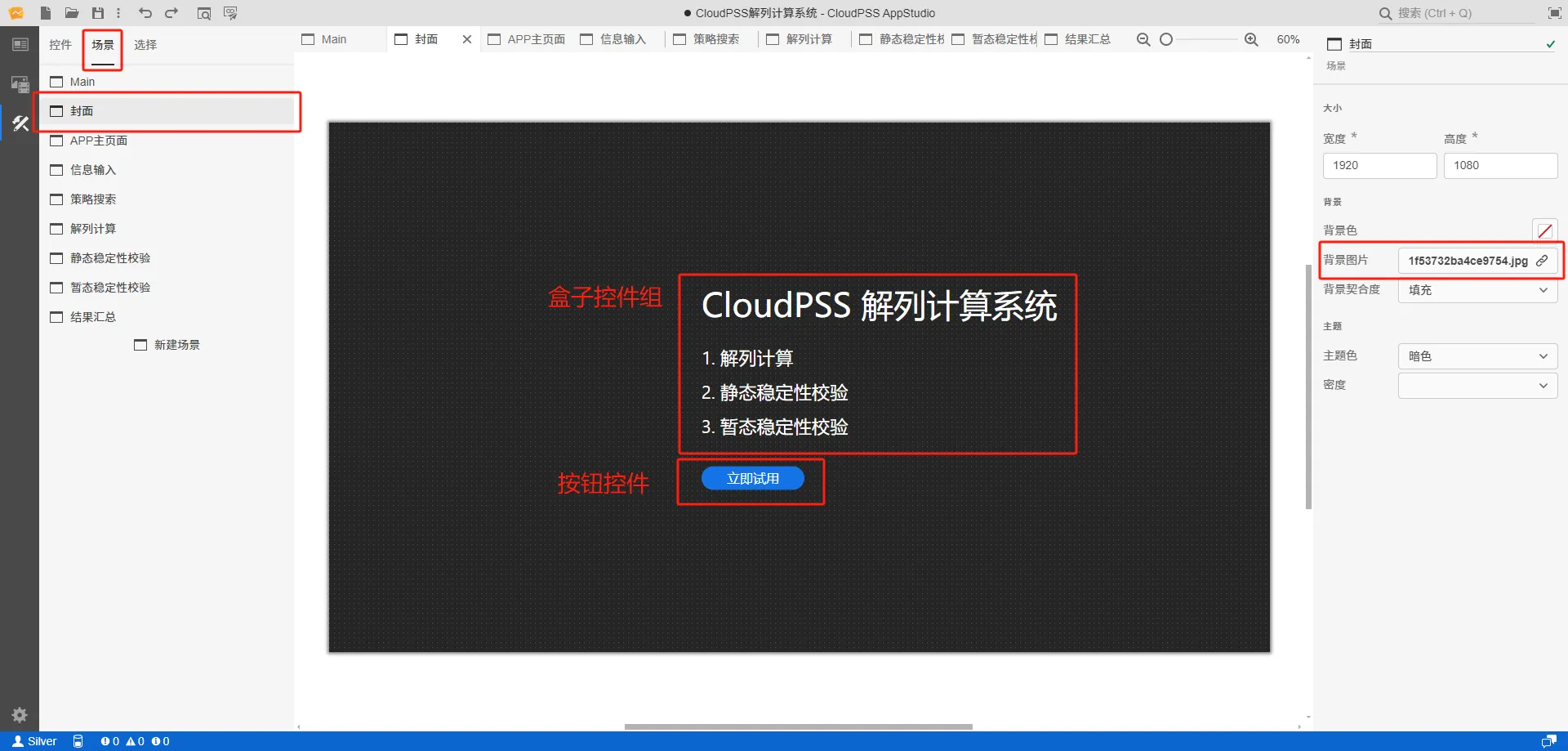Select the 结果汇总 scene in the list
Screen dimensions: 1568x751
tap(167, 317)
